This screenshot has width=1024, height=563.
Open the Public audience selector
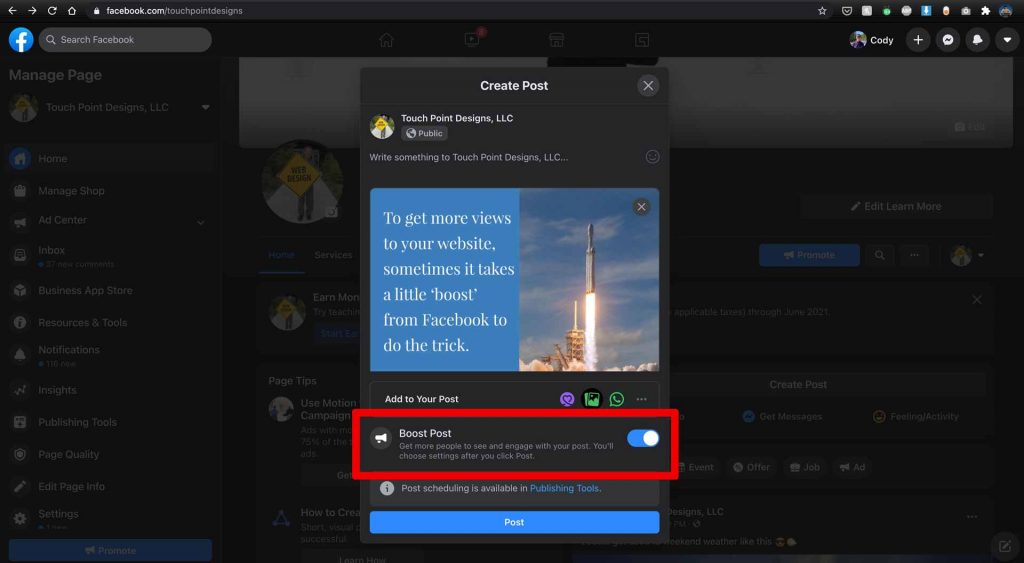tap(424, 133)
